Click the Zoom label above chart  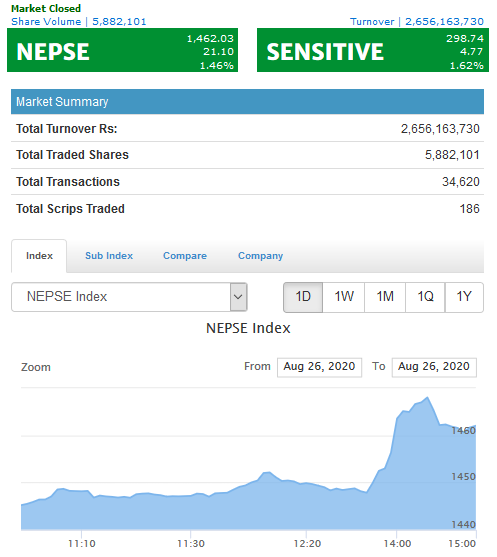tap(36, 367)
